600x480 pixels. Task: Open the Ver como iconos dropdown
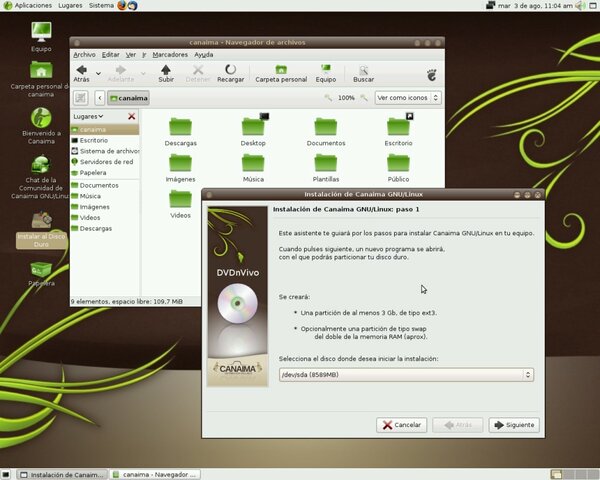point(408,98)
